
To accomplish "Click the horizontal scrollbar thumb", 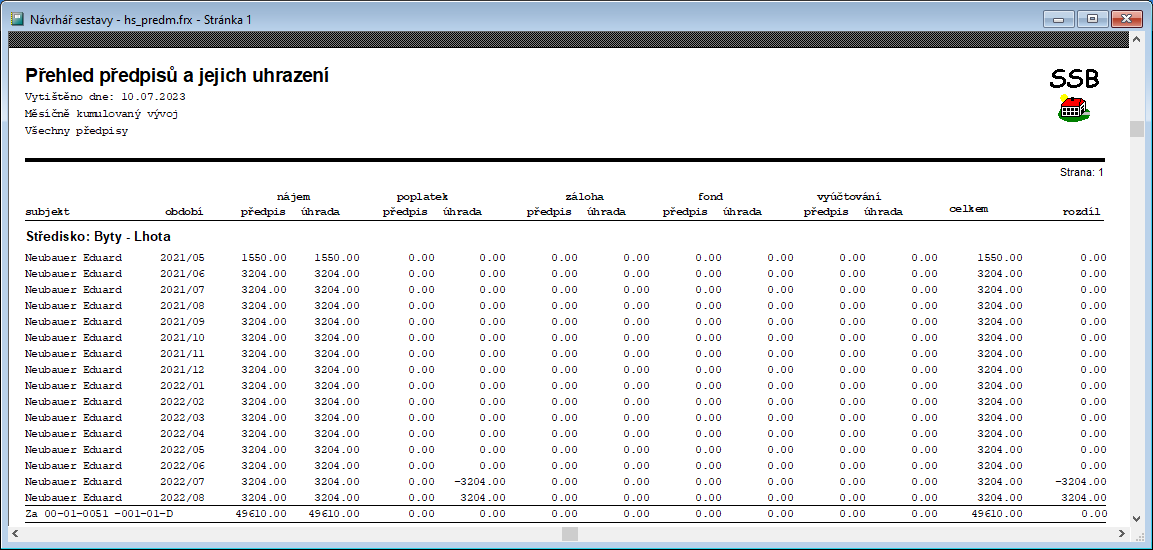I will pos(569,534).
